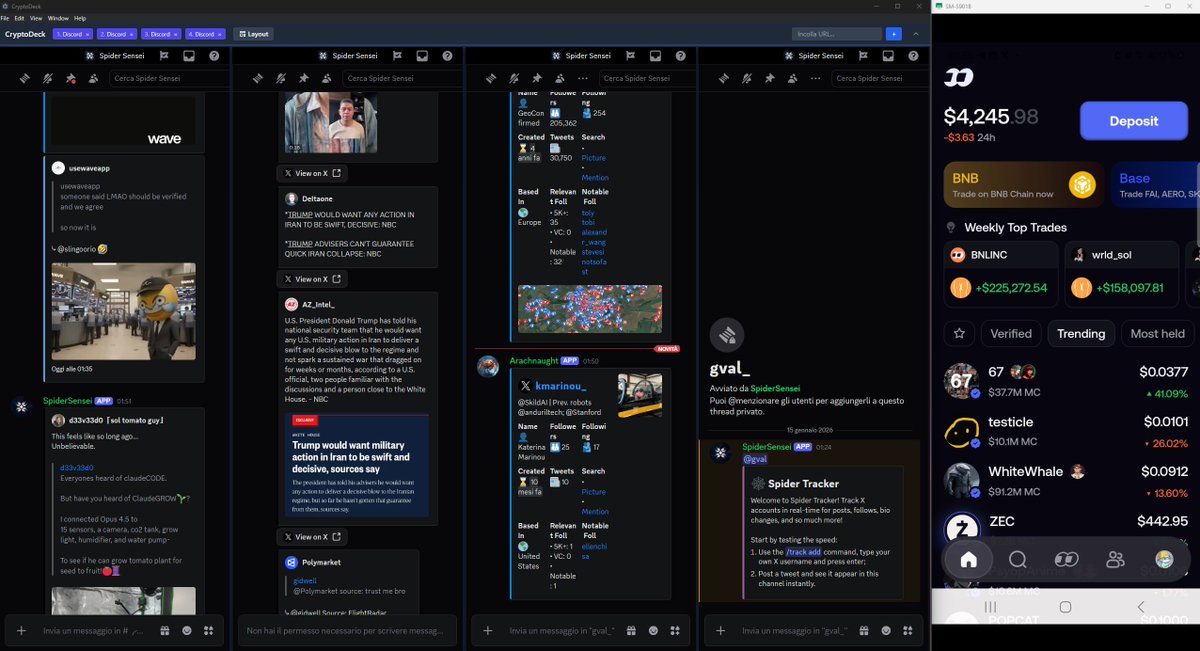Tap Android recents button on phone window

pyautogui.click(x=990, y=607)
